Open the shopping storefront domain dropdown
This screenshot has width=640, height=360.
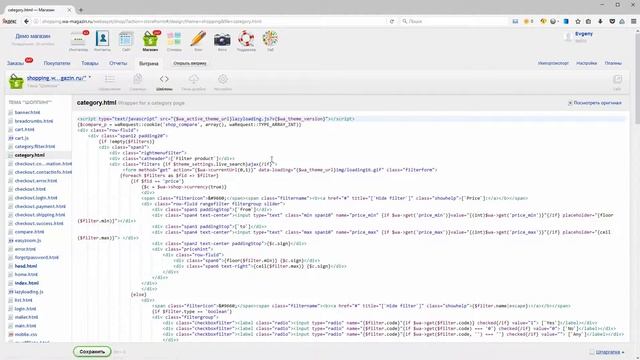tap(59, 78)
